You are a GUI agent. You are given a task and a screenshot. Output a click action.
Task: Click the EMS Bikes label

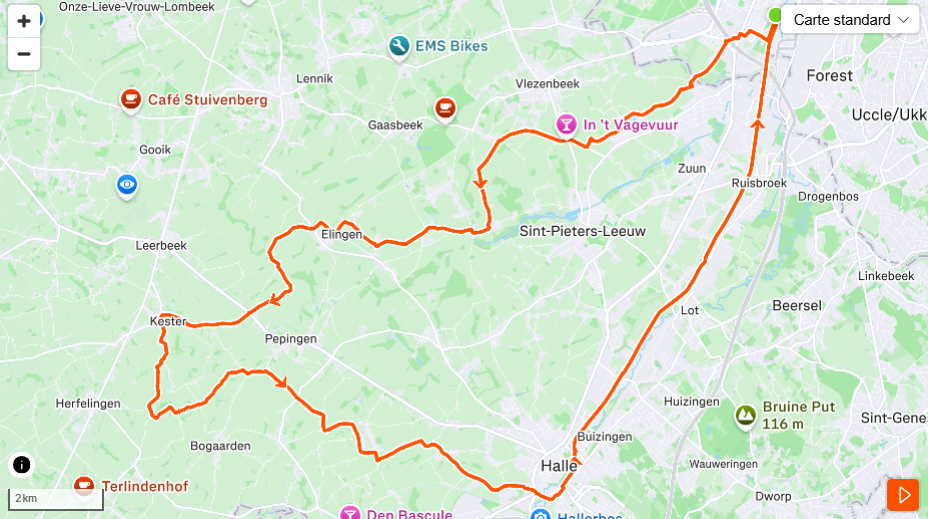[x=452, y=46]
